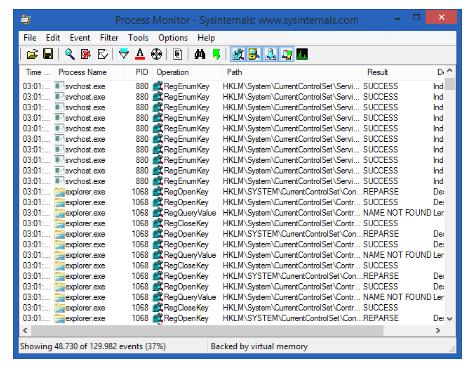Toggle the Autoscroll toolbar icon
The width and height of the screenshot is (466, 365).
tap(86, 54)
